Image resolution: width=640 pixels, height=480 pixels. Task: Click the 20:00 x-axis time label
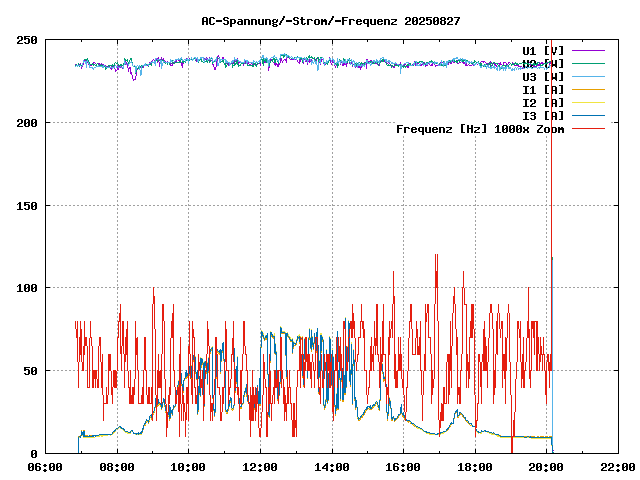coord(546,467)
